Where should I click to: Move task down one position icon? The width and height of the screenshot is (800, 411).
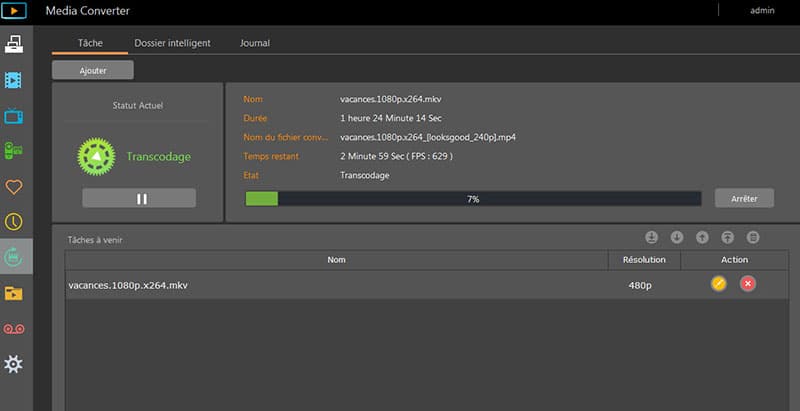(x=677, y=237)
